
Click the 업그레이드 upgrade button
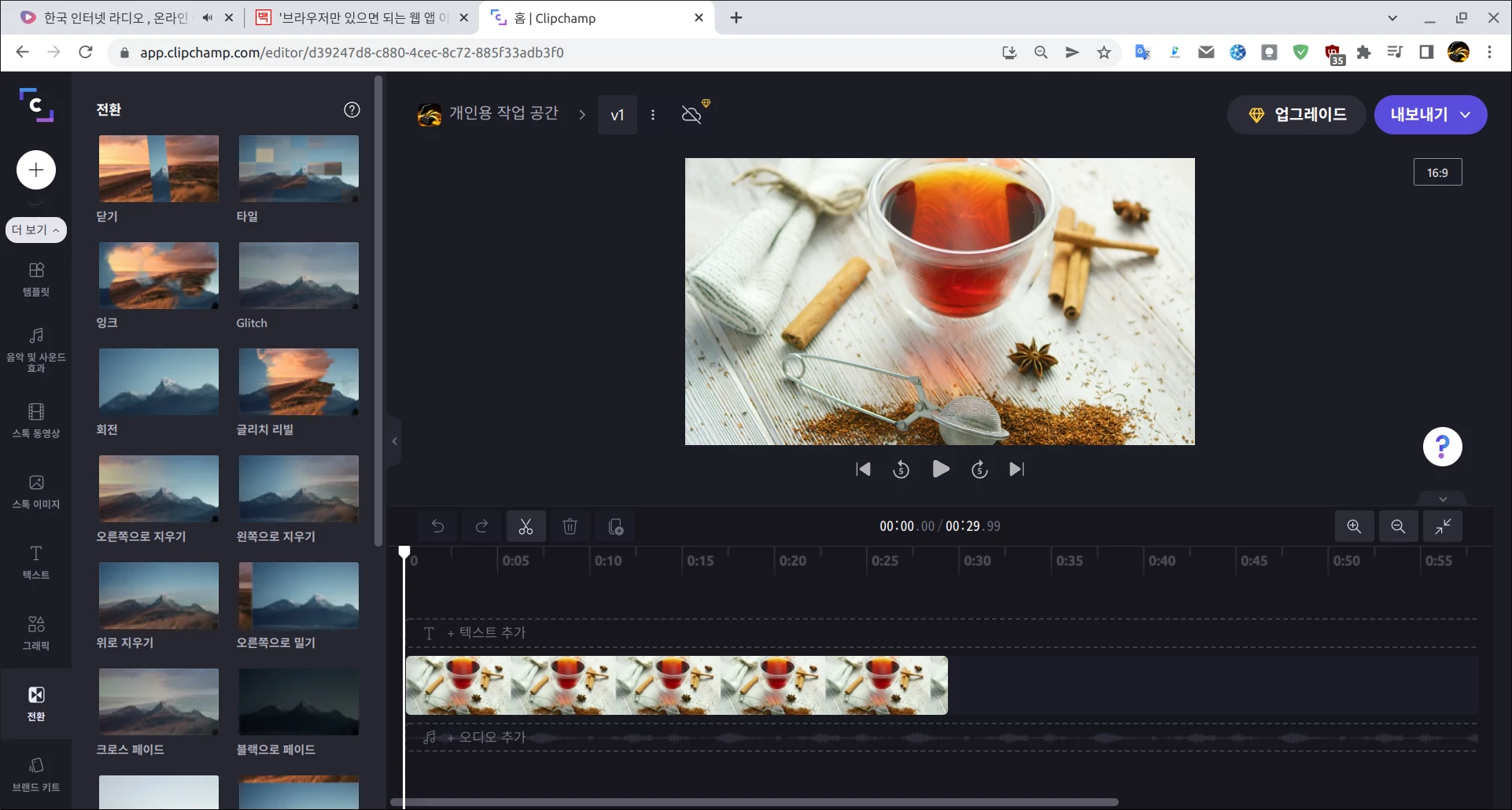[x=1296, y=115]
